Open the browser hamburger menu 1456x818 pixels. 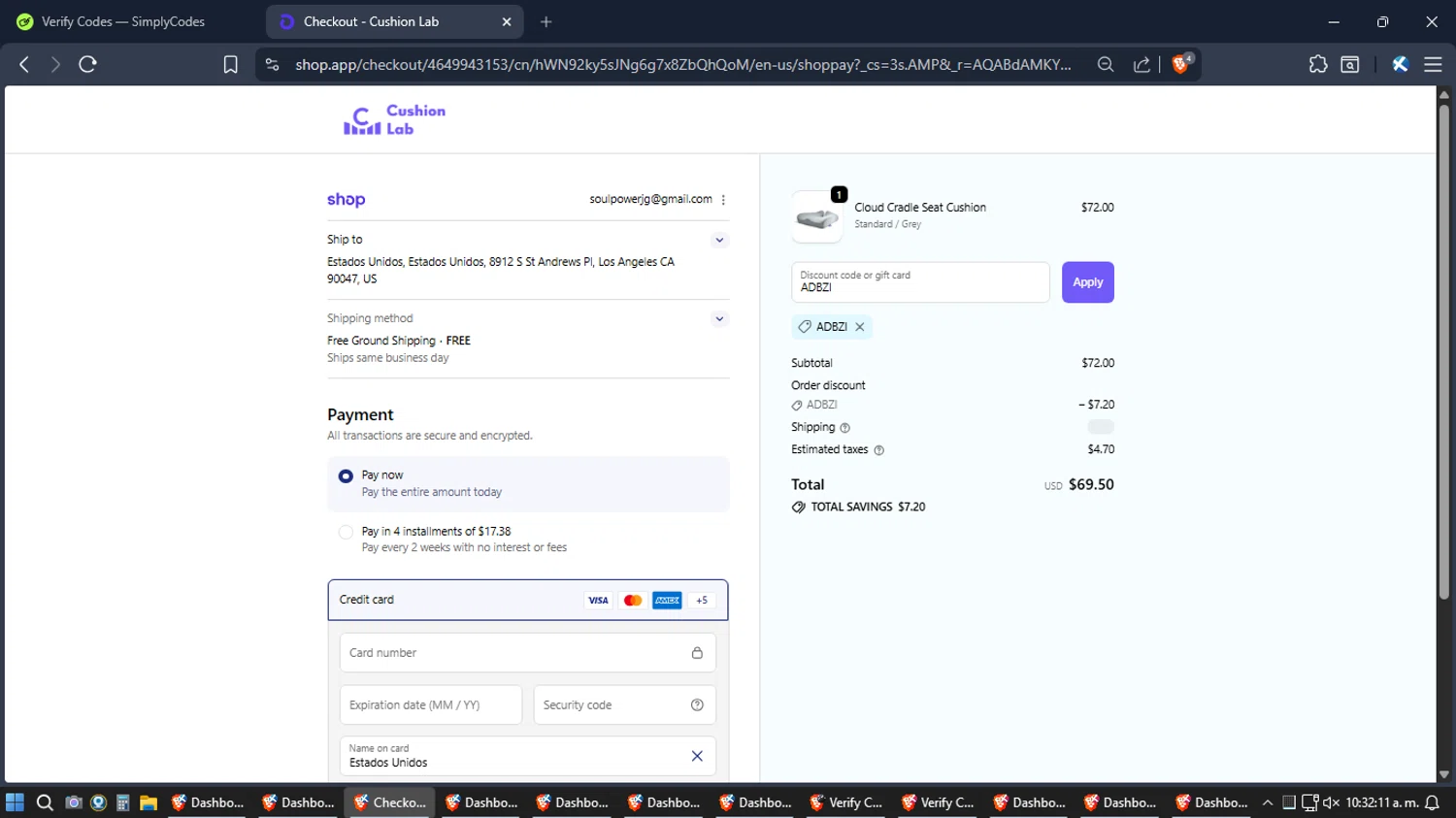(x=1433, y=64)
